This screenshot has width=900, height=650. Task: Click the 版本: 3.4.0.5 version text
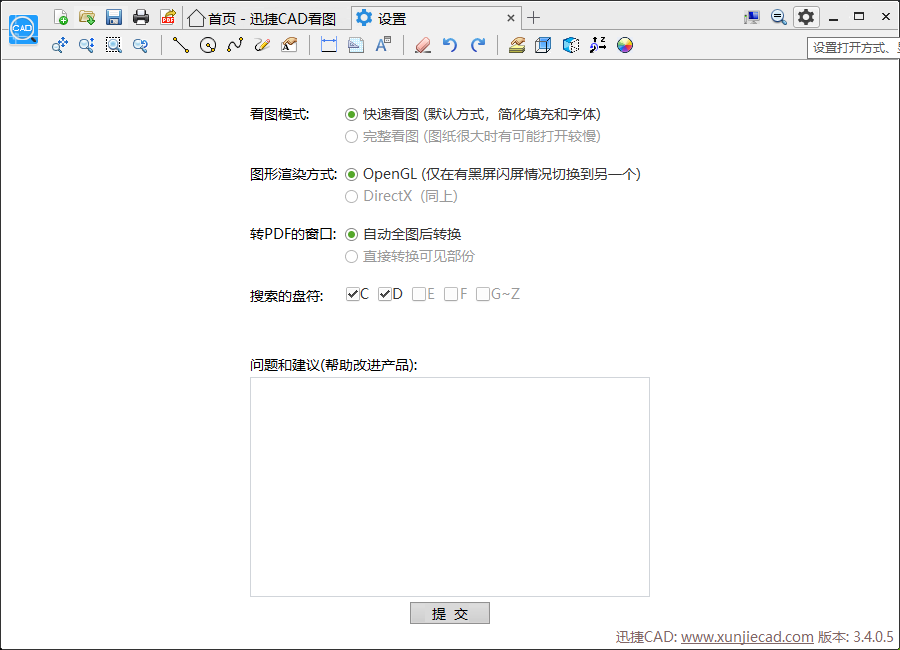[x=855, y=637]
